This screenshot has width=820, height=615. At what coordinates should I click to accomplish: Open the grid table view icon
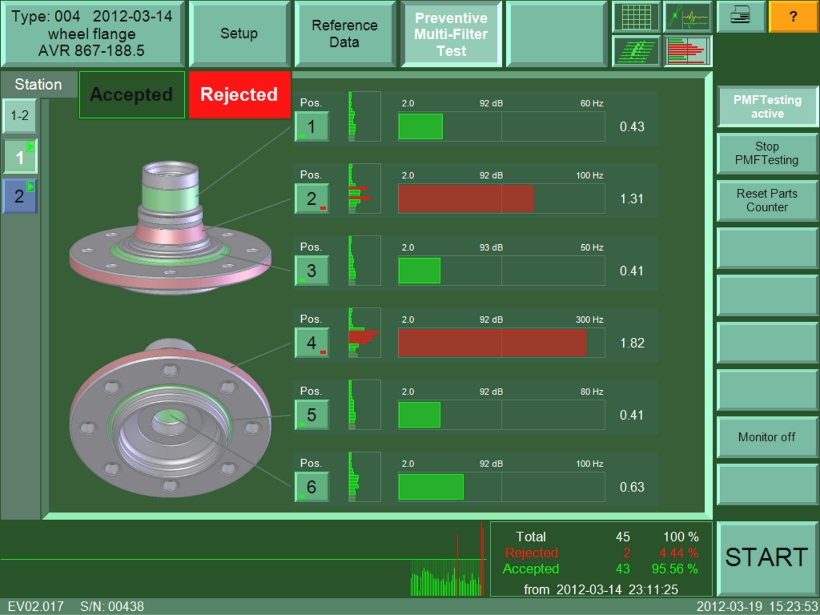[637, 17]
